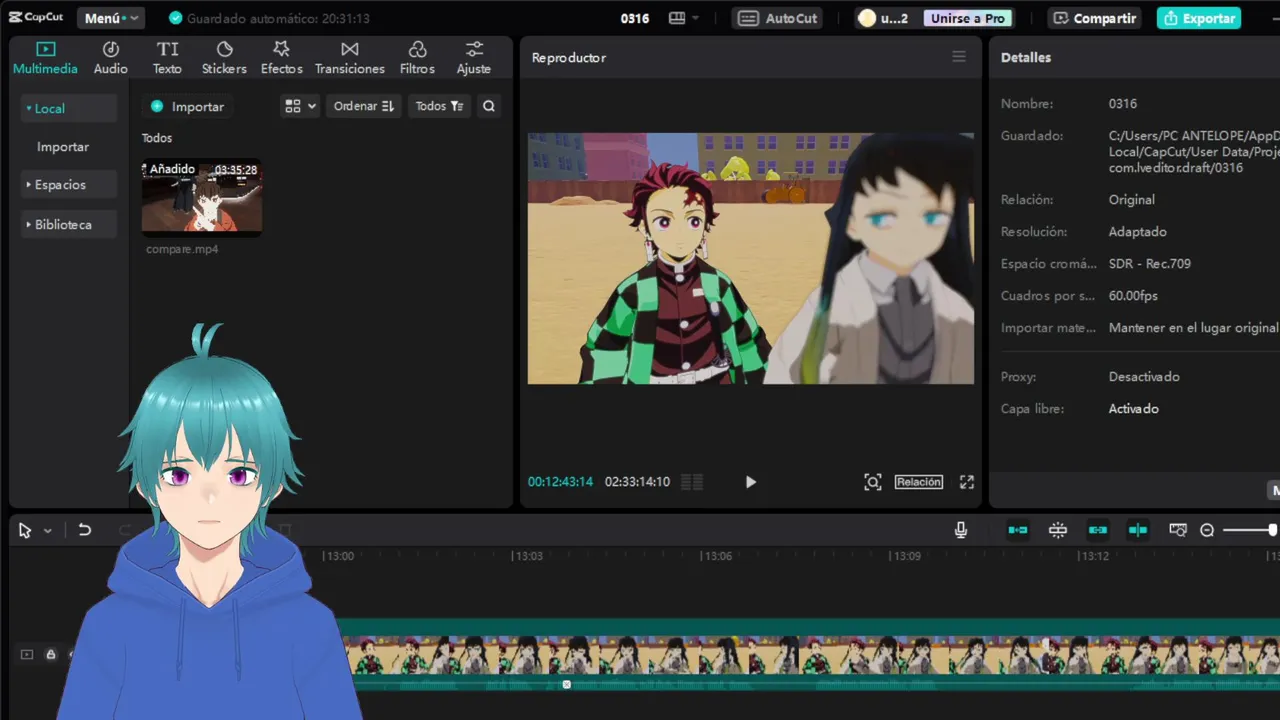Click the 13:09 mark on timeline ruler
This screenshot has height=720, width=1280.
click(x=906, y=556)
